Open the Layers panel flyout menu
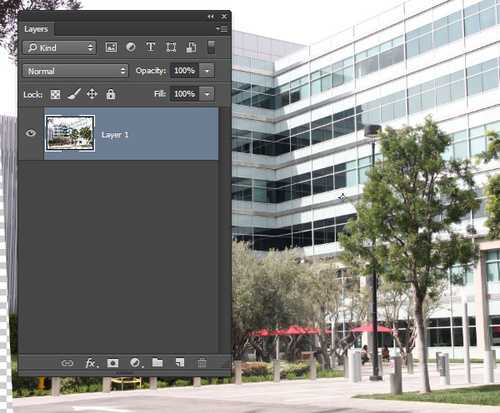 222,29
